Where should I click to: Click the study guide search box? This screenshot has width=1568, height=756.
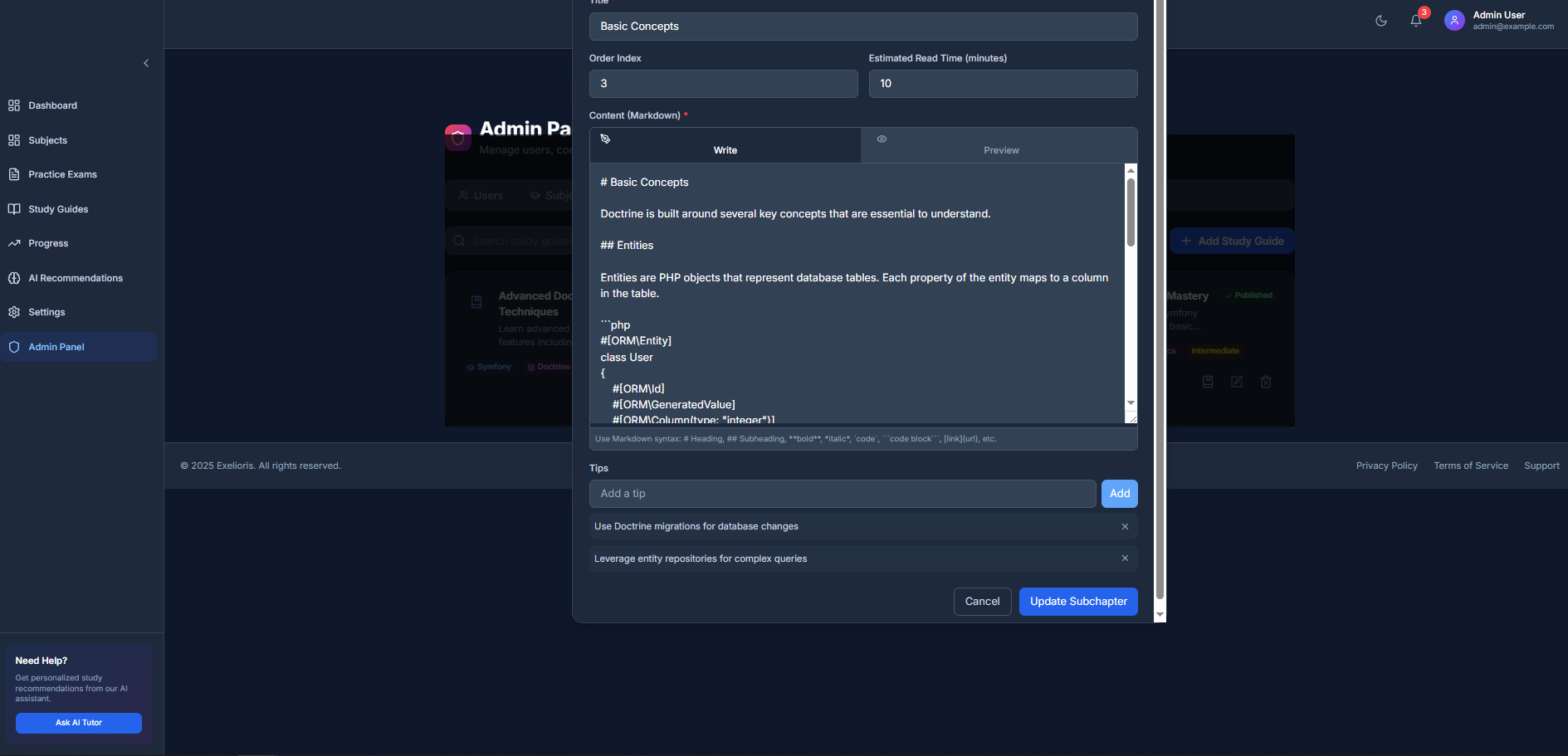point(510,241)
